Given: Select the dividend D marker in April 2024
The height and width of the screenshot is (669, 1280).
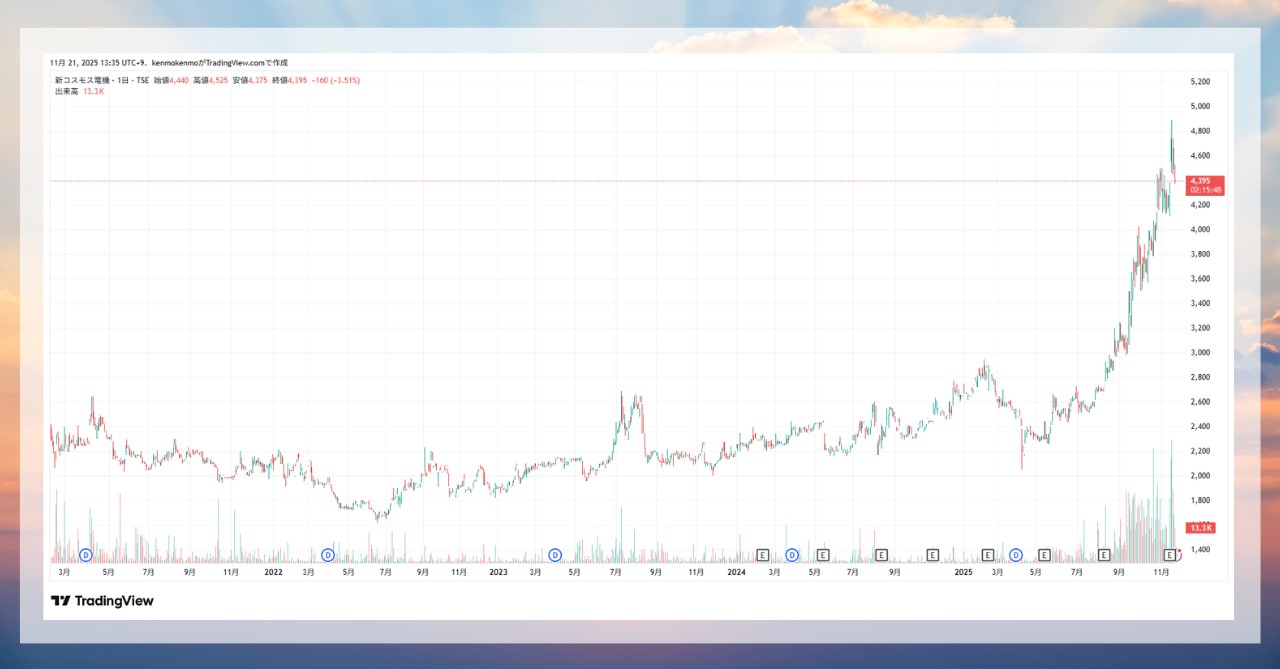Looking at the screenshot, I should click(792, 554).
